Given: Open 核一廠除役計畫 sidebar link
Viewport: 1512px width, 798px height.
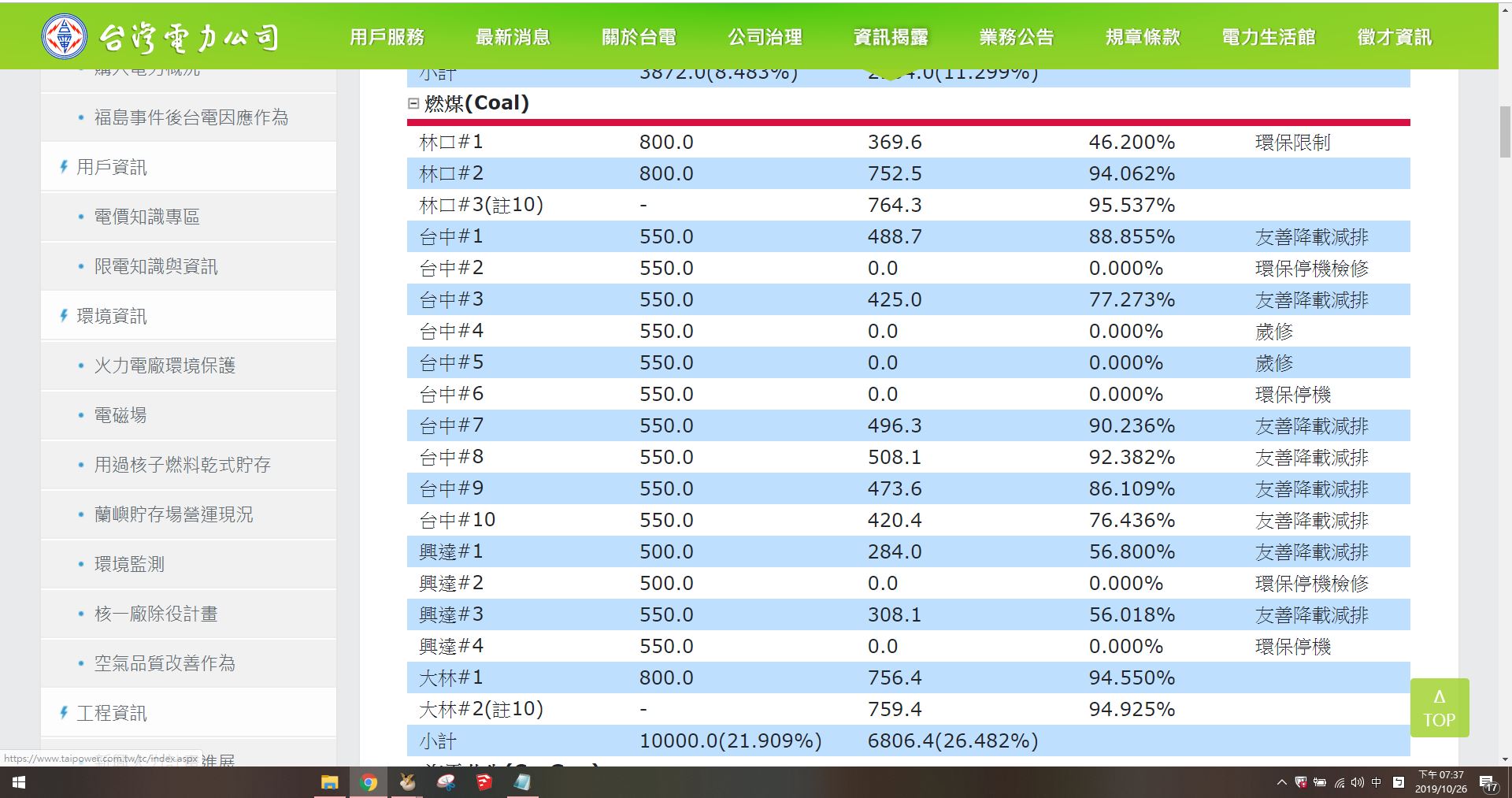Looking at the screenshot, I should point(156,614).
